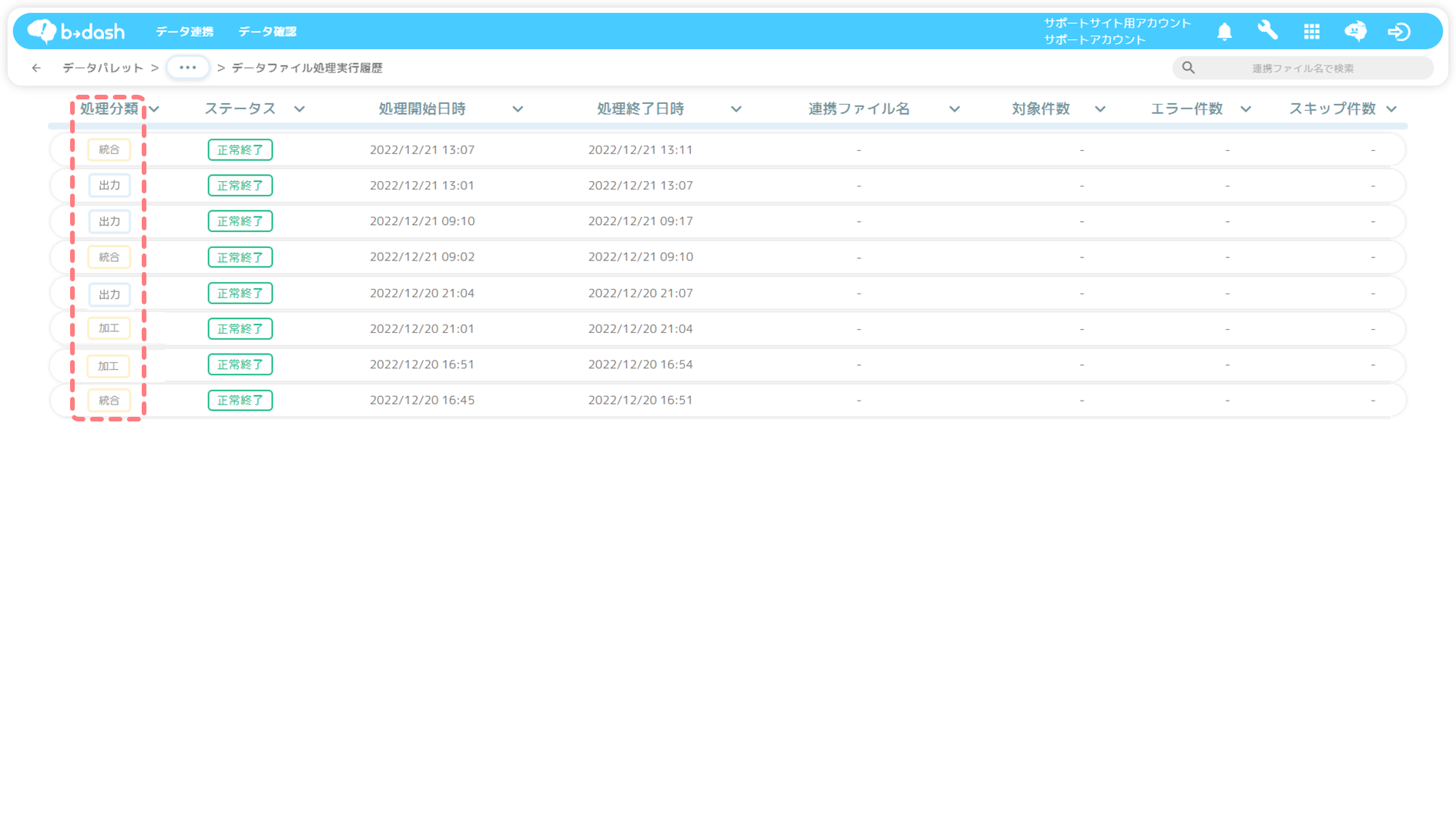
Task: Click サポートサイト用アカウント account name
Action: tap(1117, 23)
